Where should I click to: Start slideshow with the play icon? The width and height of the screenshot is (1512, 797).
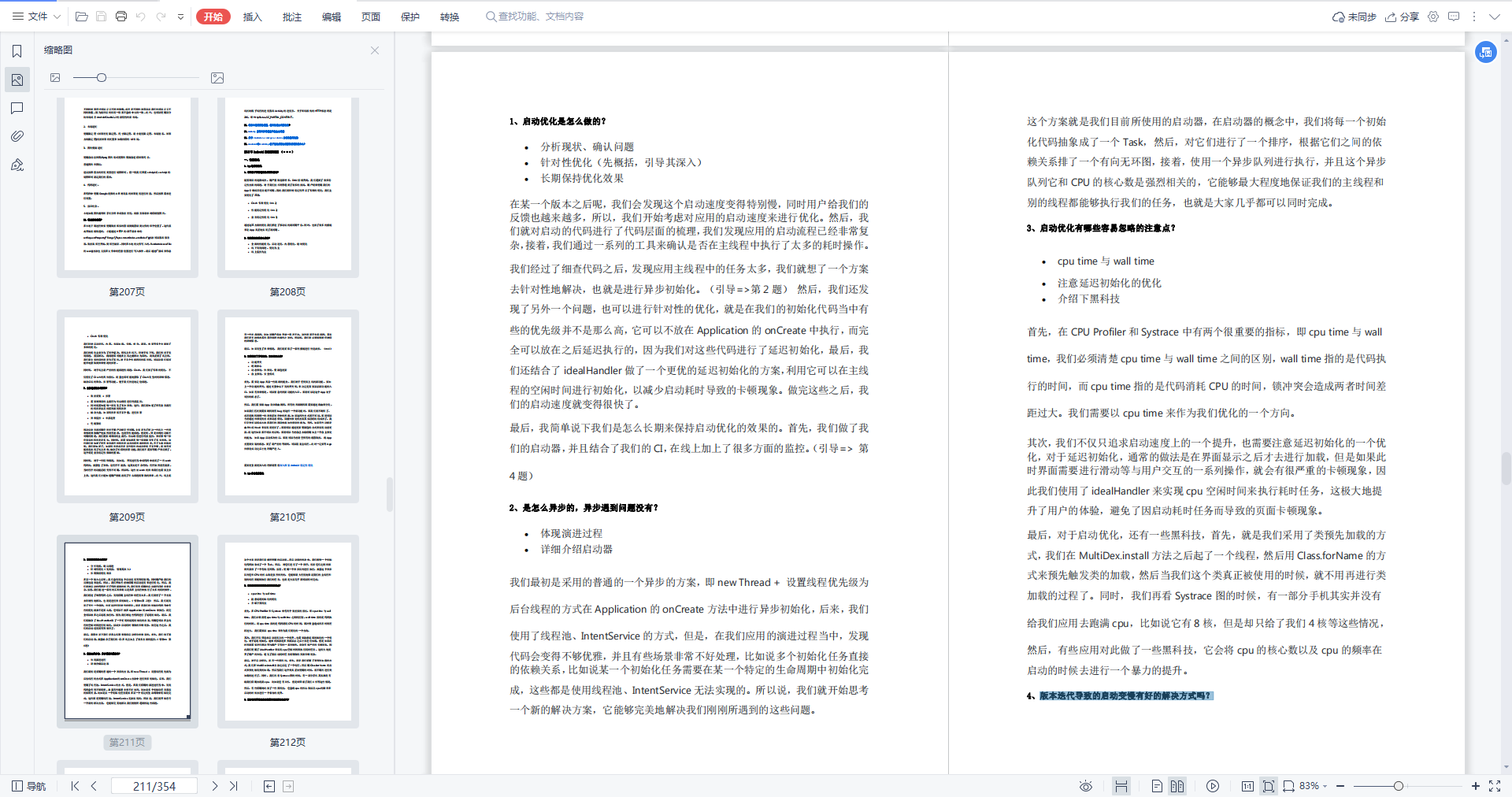[x=1213, y=786]
